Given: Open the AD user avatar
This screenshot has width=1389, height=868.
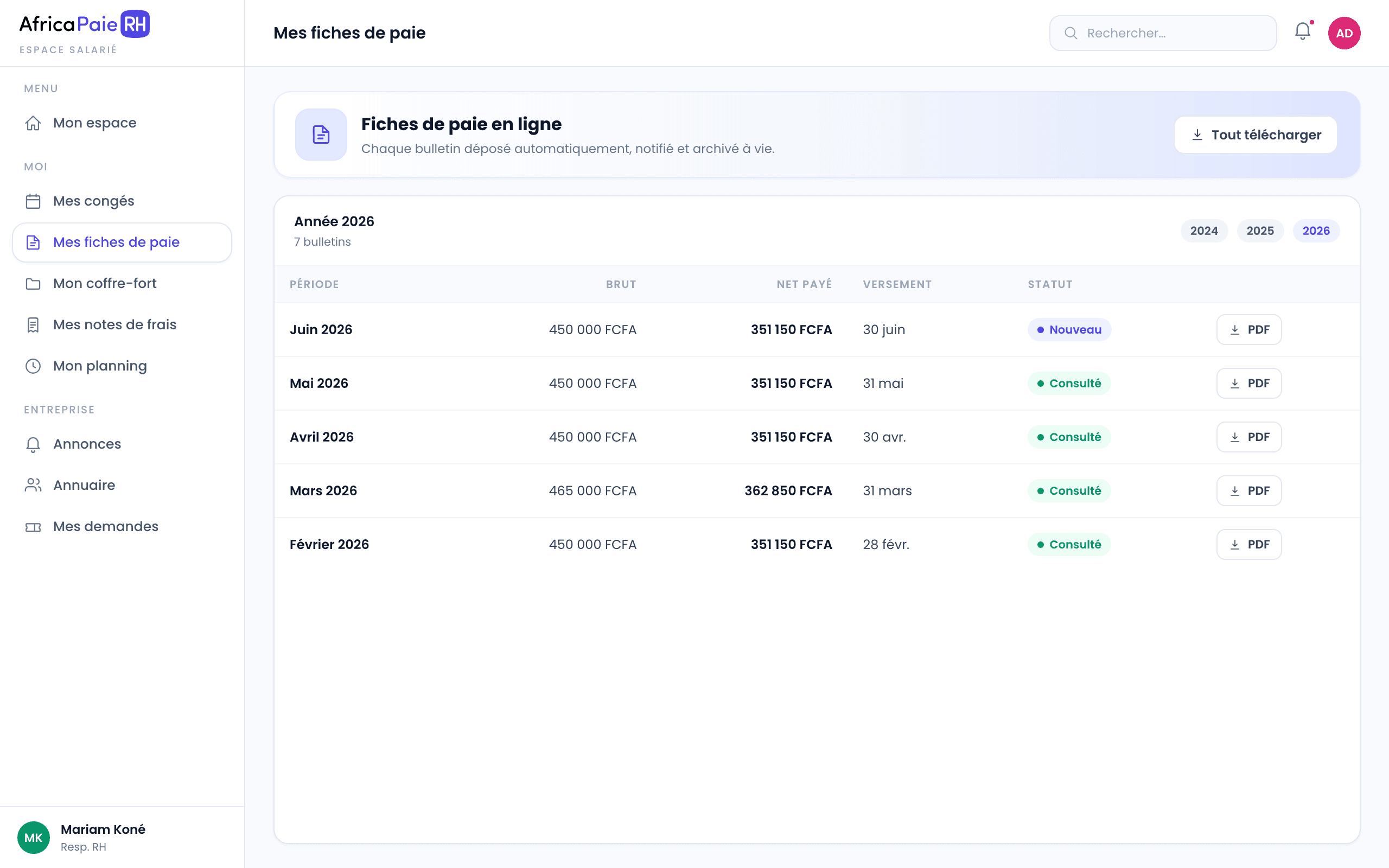Looking at the screenshot, I should pos(1343,33).
